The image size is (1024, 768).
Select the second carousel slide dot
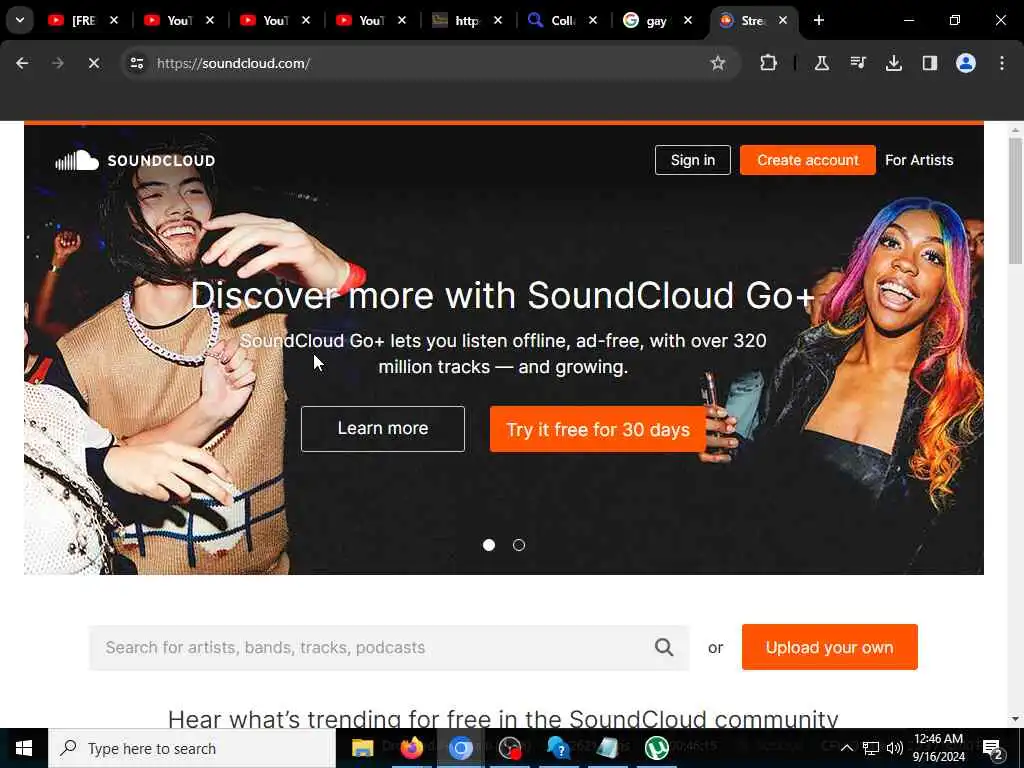tap(519, 545)
